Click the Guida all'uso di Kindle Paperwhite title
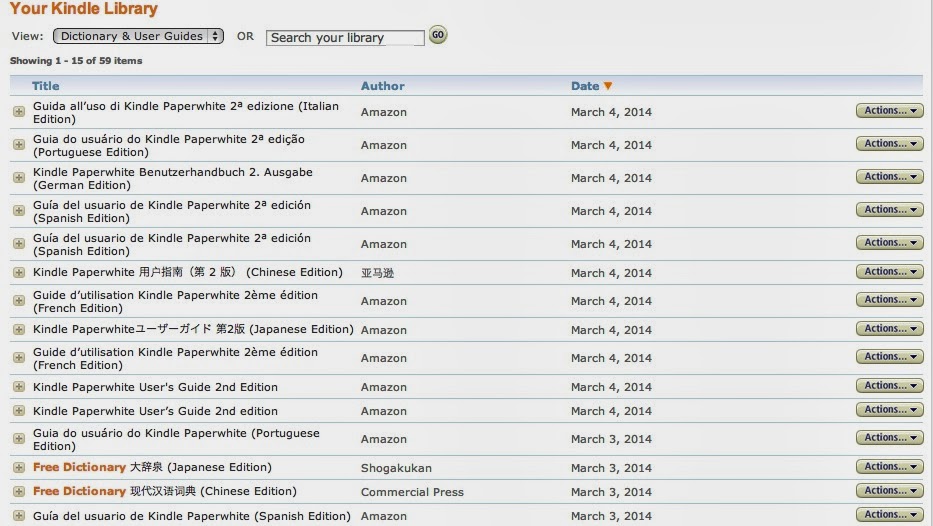 (x=186, y=112)
